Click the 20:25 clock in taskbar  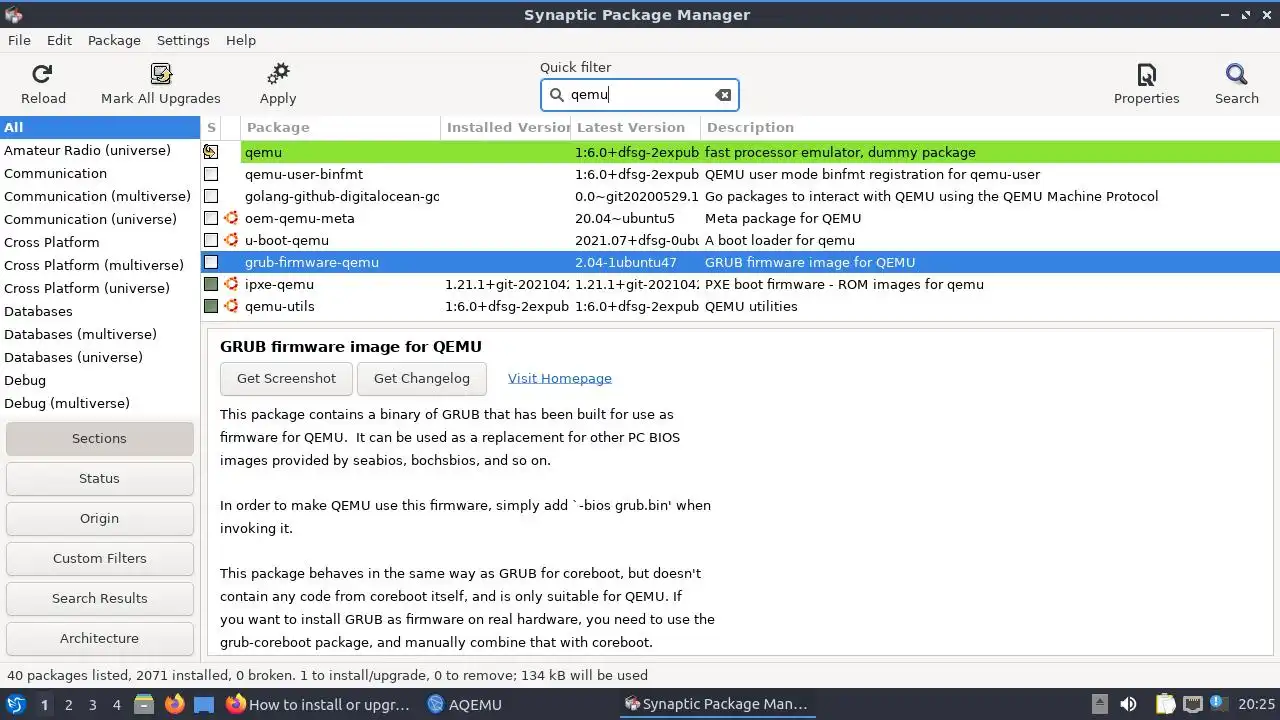click(x=1256, y=704)
